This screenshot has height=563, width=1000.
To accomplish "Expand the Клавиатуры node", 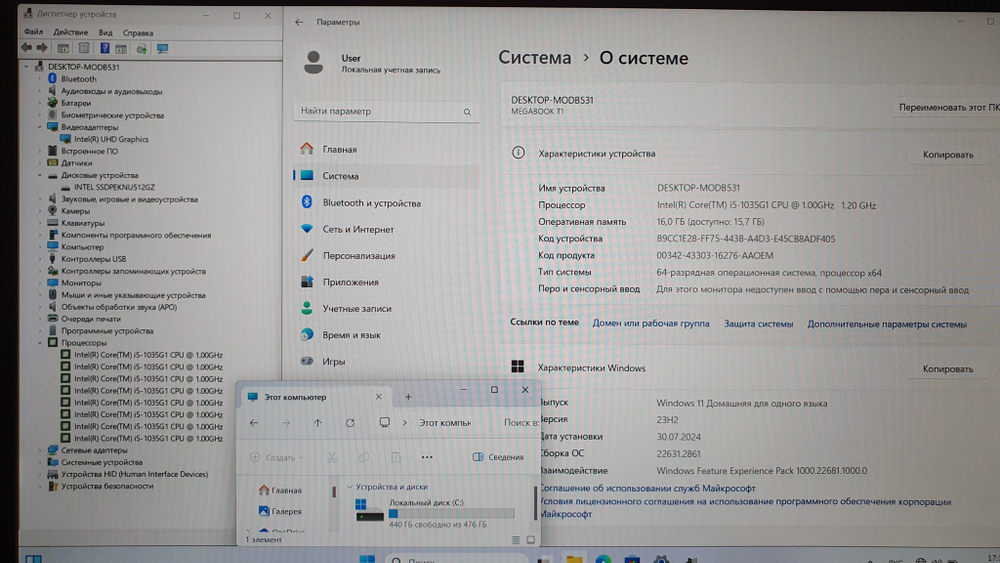I will coord(40,223).
